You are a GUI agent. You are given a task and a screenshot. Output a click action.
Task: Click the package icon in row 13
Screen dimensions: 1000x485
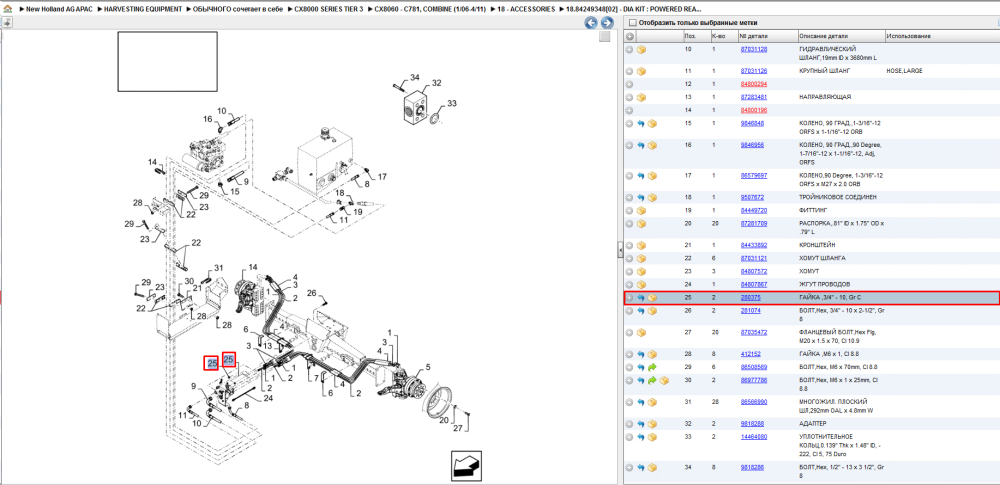[x=642, y=97]
